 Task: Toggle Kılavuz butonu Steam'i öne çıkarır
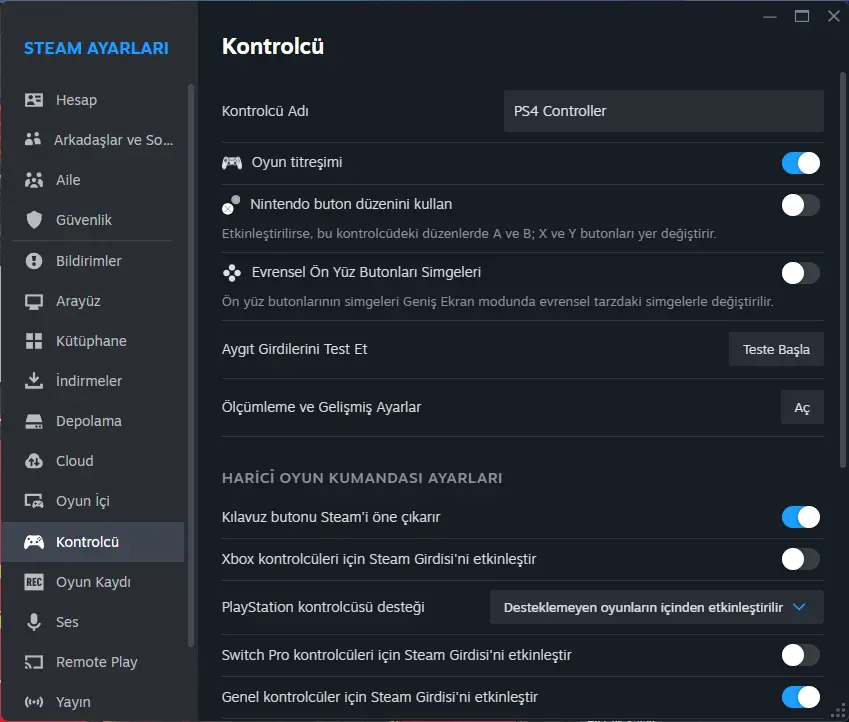point(800,517)
